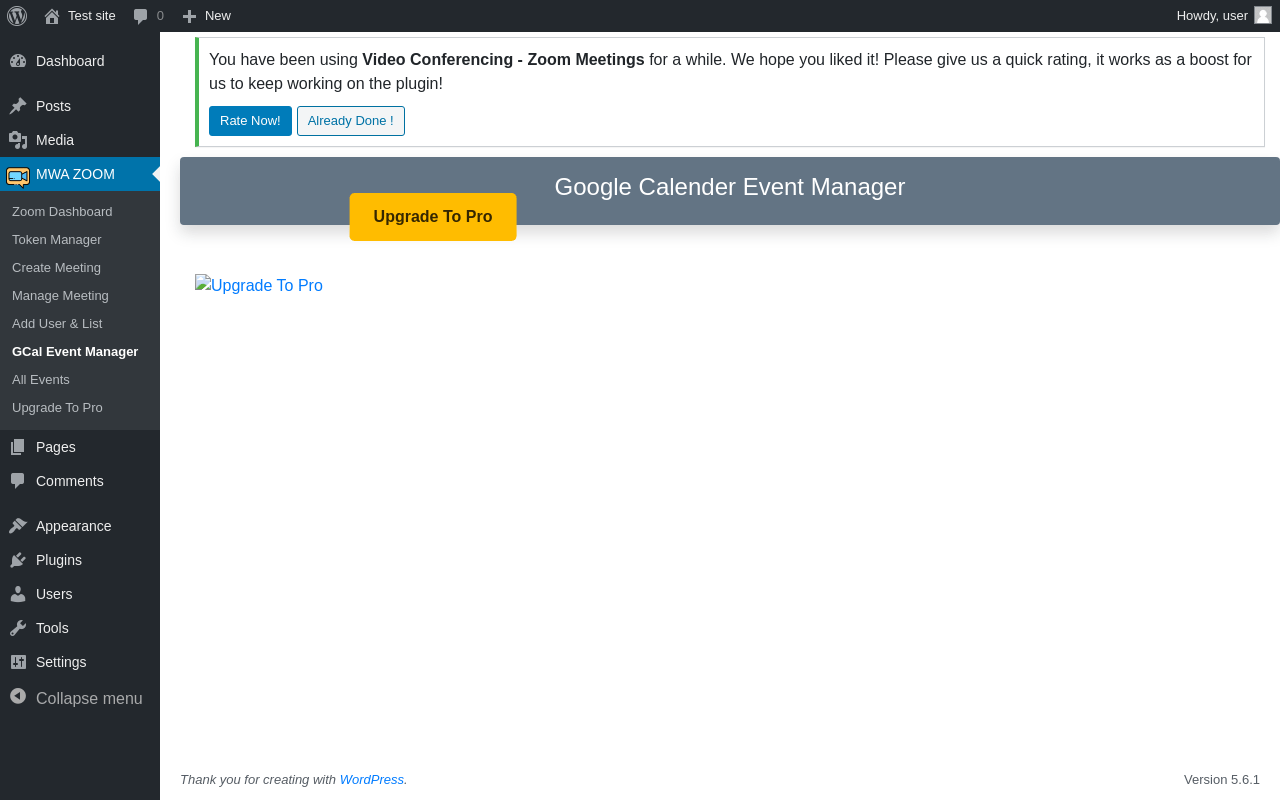
Task: Open the WordPress logo menu
Action: pyautogui.click(x=17, y=16)
